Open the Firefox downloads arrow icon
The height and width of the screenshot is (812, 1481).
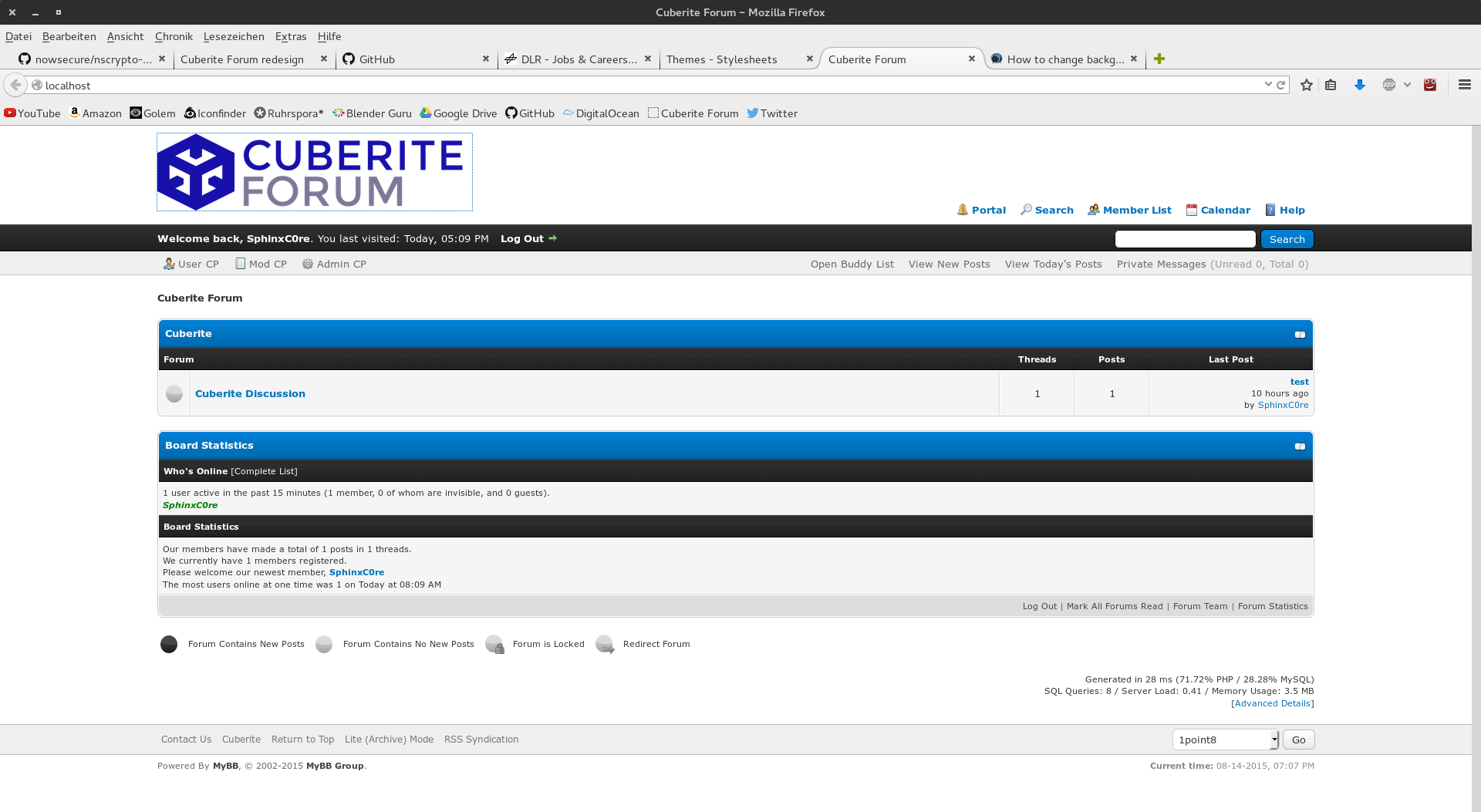click(1359, 86)
